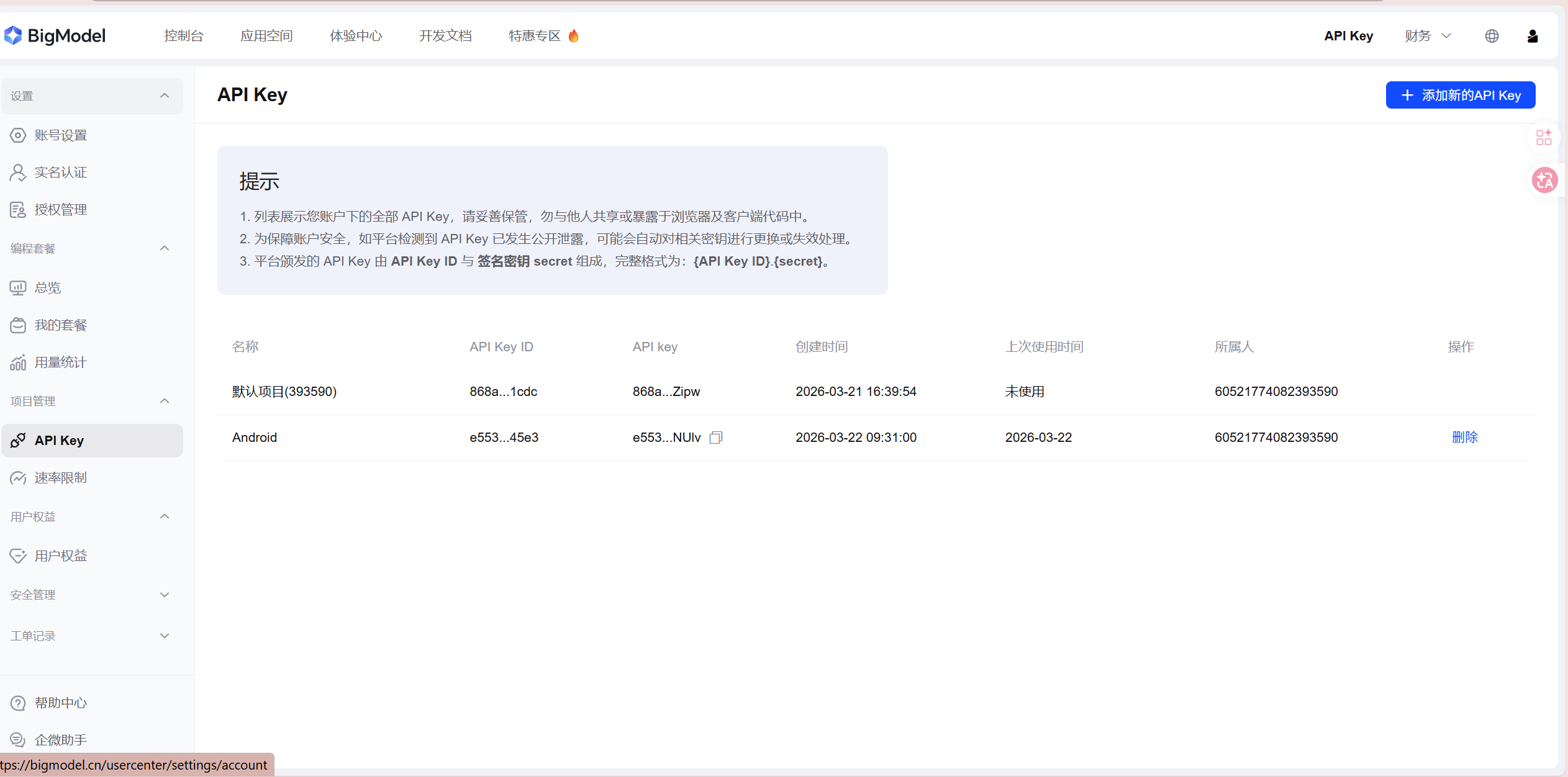Click the pink translate floating icon

pos(1544,181)
